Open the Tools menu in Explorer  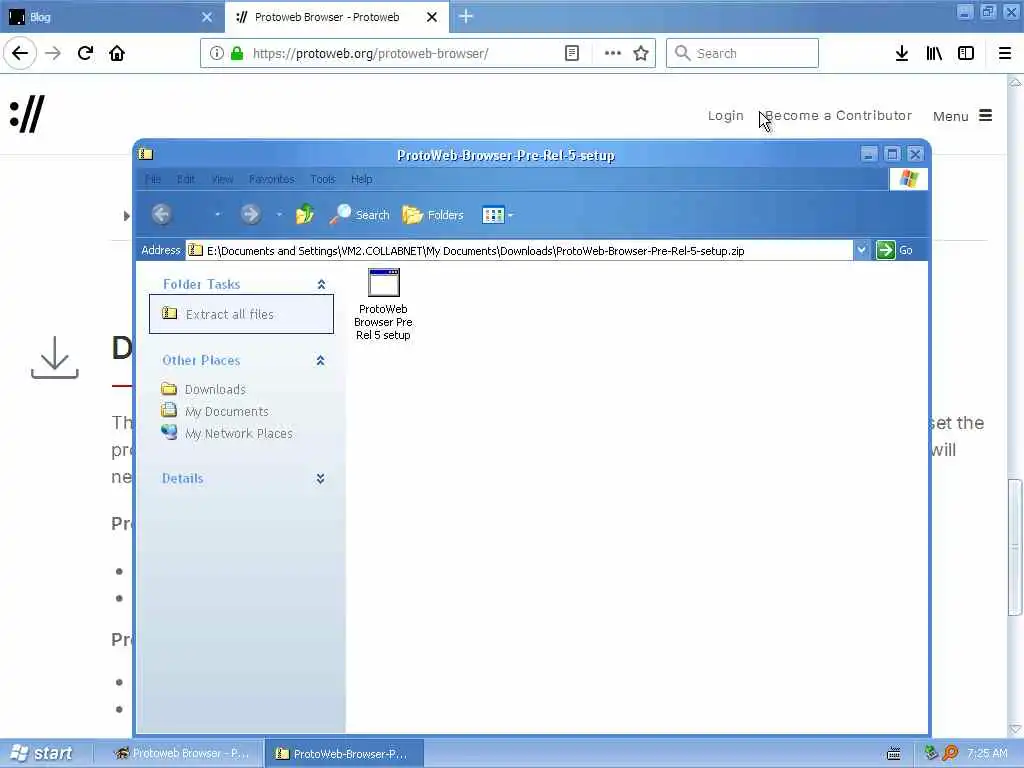point(323,179)
